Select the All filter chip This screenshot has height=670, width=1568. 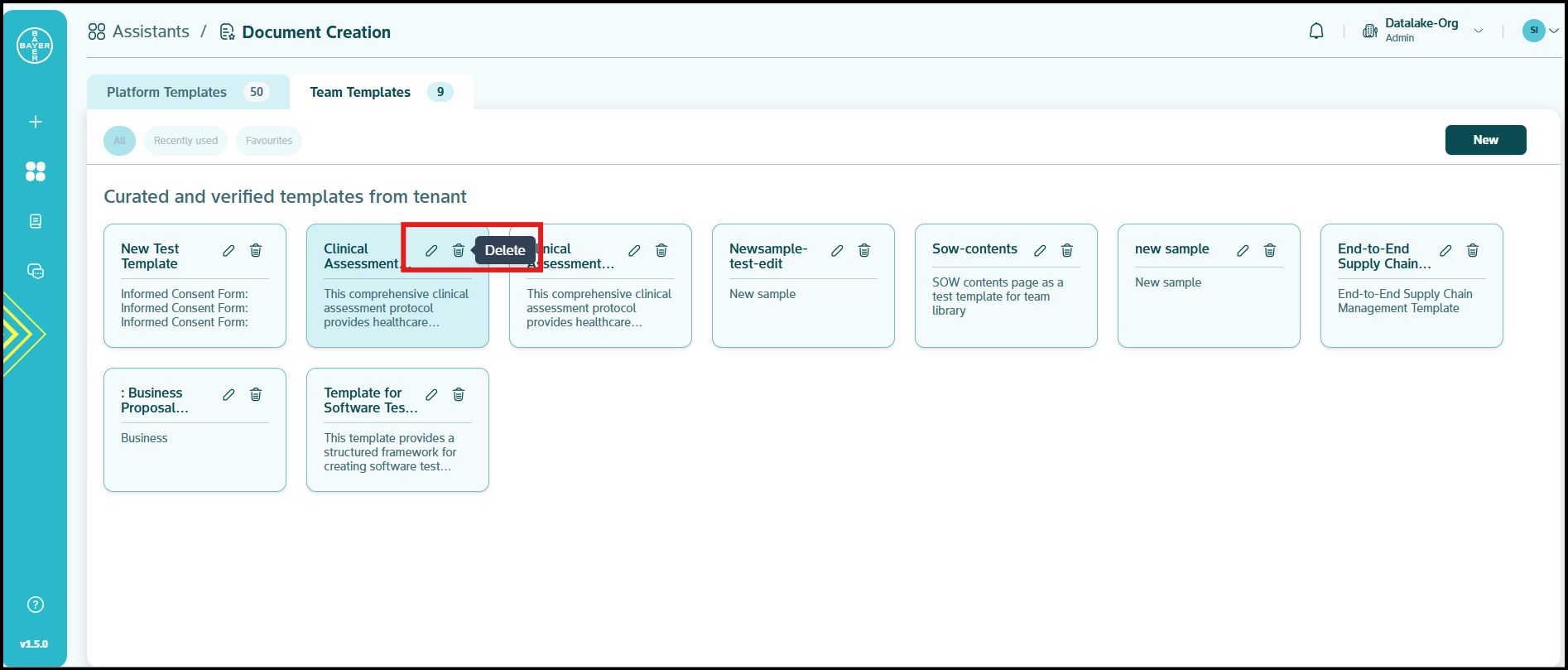click(x=119, y=141)
